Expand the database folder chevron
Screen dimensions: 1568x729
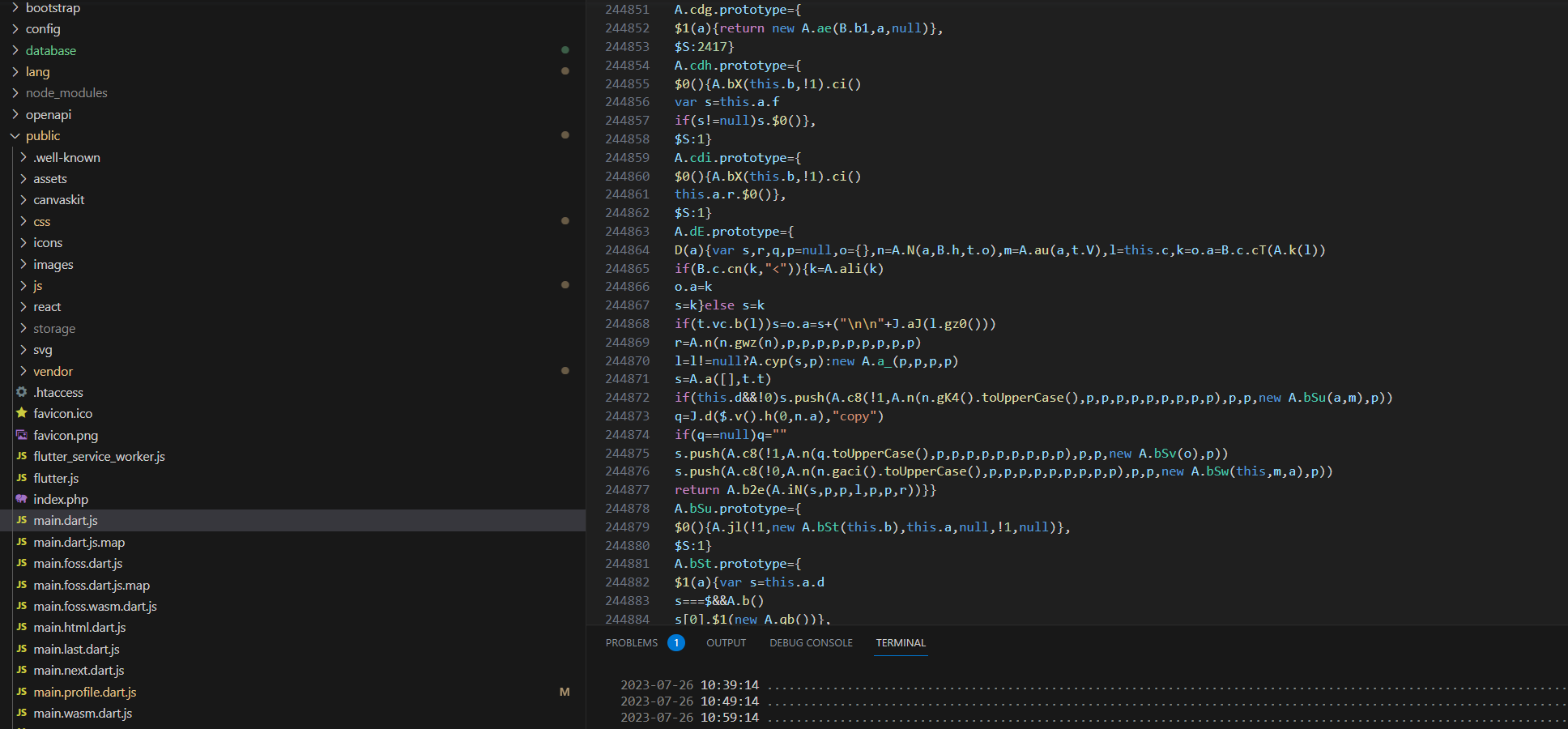(x=15, y=50)
